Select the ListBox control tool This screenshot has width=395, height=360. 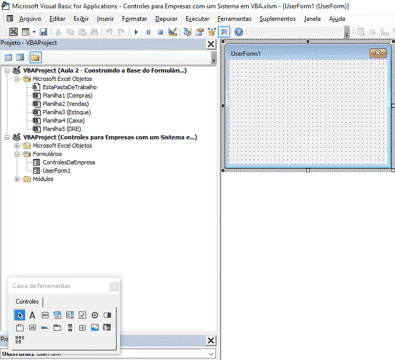click(70, 315)
